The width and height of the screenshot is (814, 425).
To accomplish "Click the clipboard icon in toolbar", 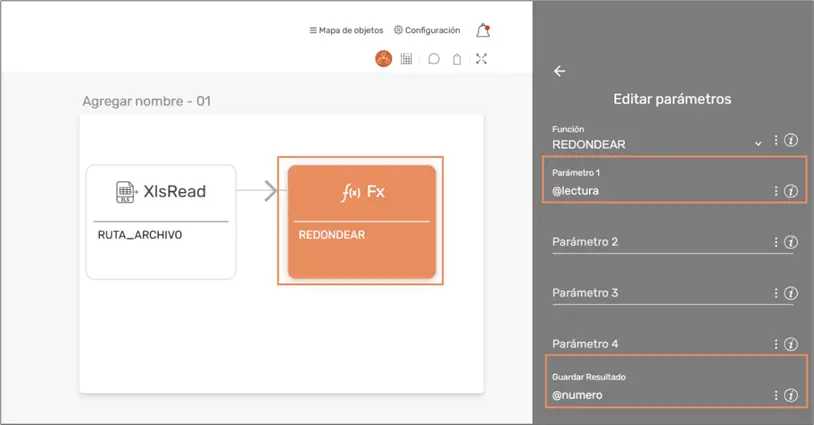I will click(457, 59).
